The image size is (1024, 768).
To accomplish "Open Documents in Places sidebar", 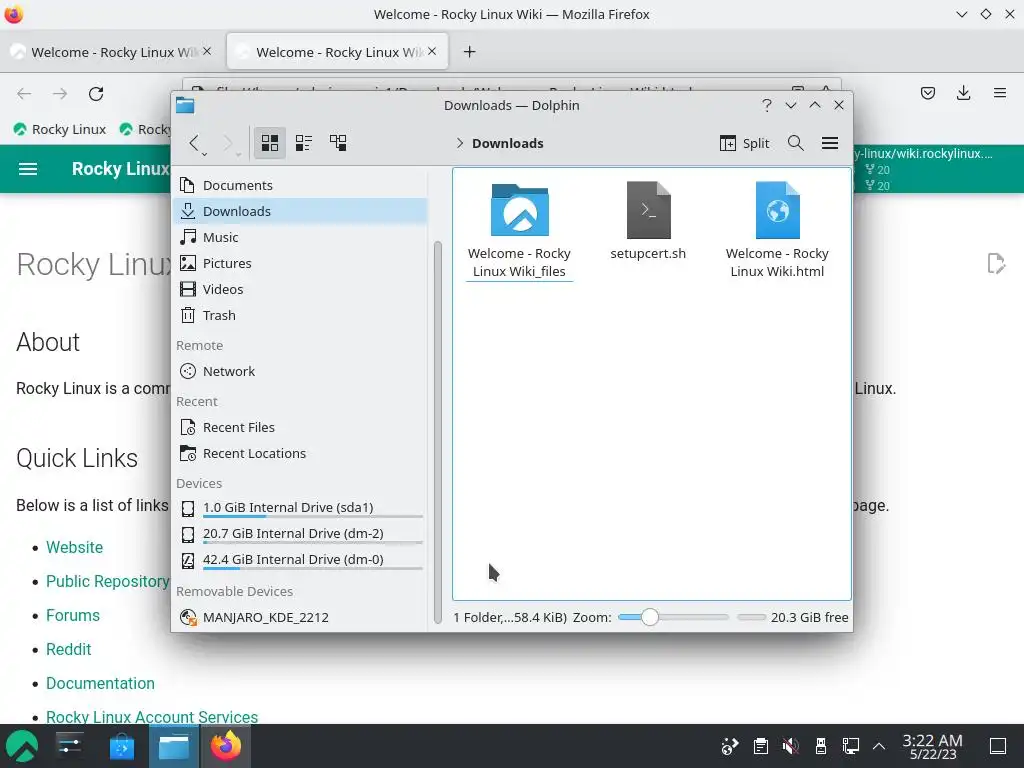I will click(300, 185).
